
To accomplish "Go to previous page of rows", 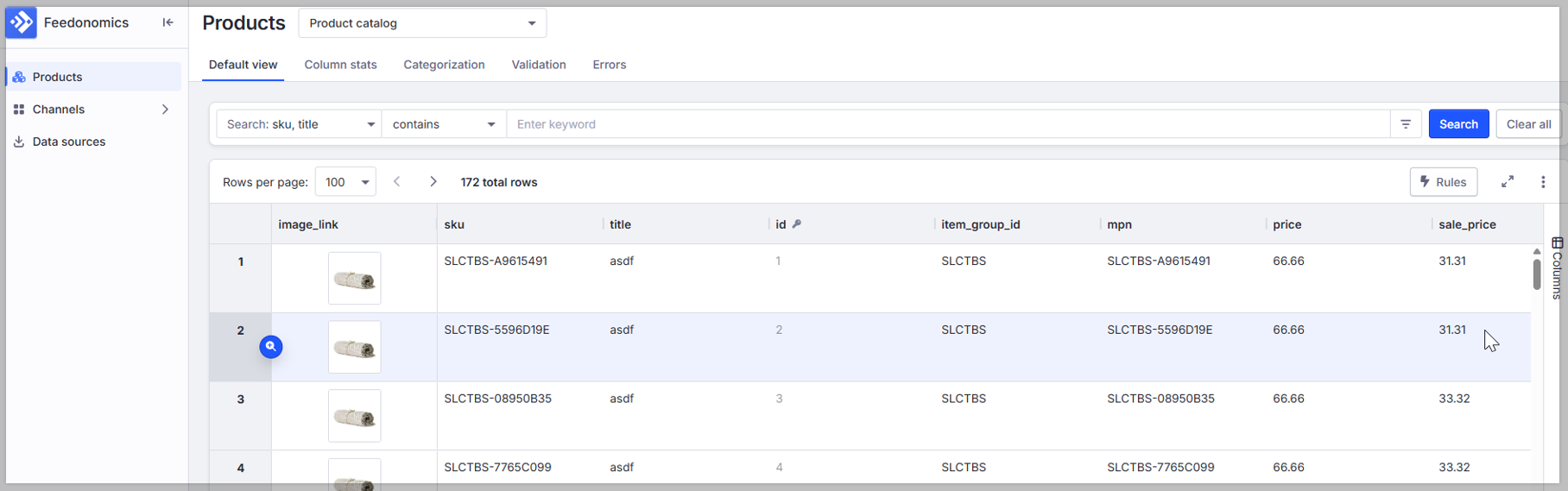I will coord(397,182).
